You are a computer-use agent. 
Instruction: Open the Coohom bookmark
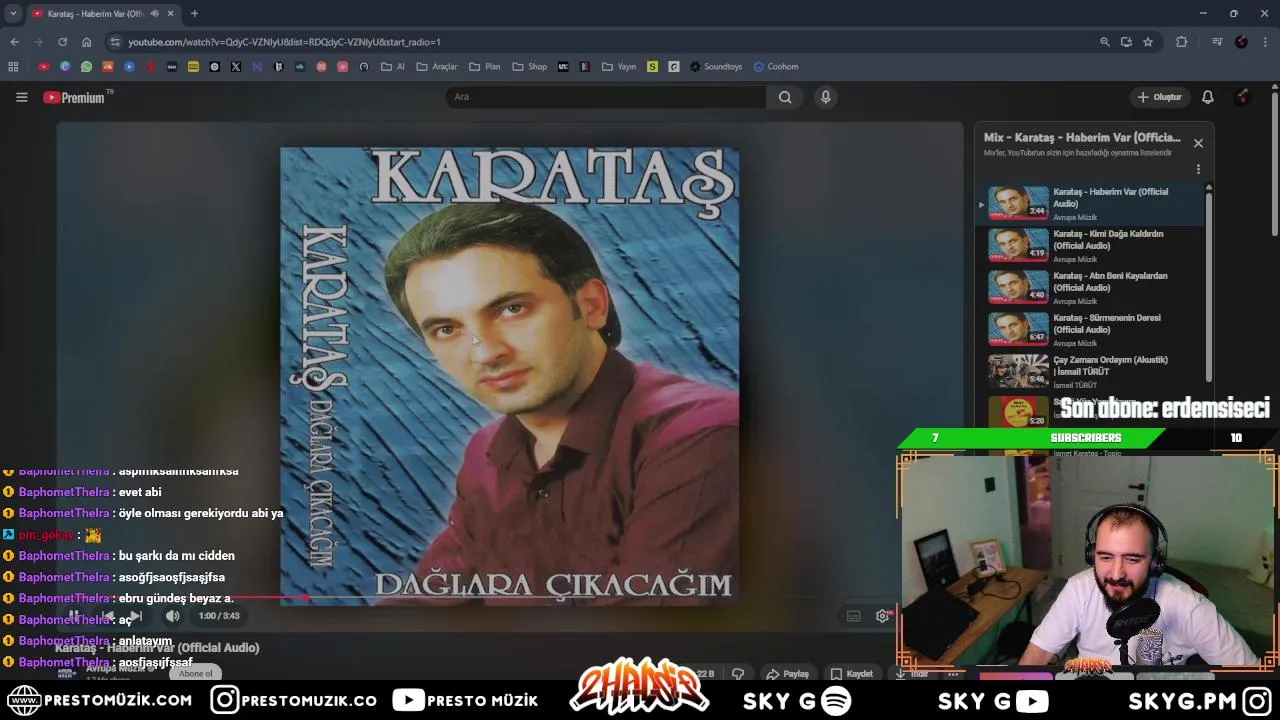776,67
